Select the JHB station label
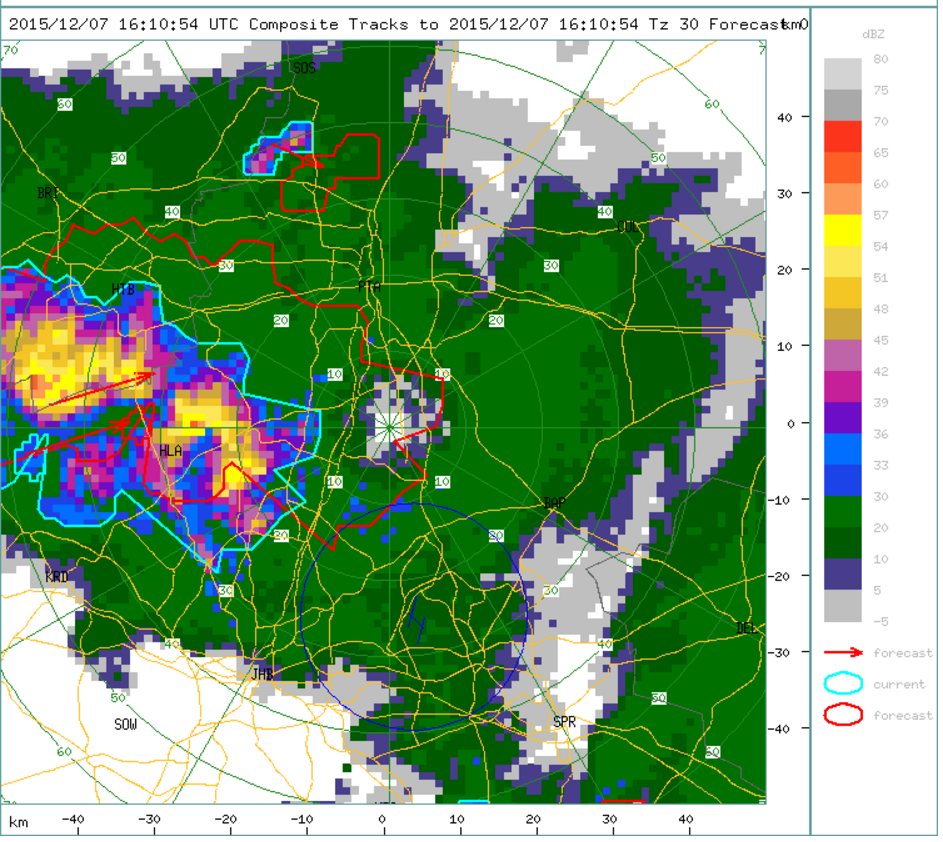Screen dimensions: 943x842 pyautogui.click(x=263, y=676)
